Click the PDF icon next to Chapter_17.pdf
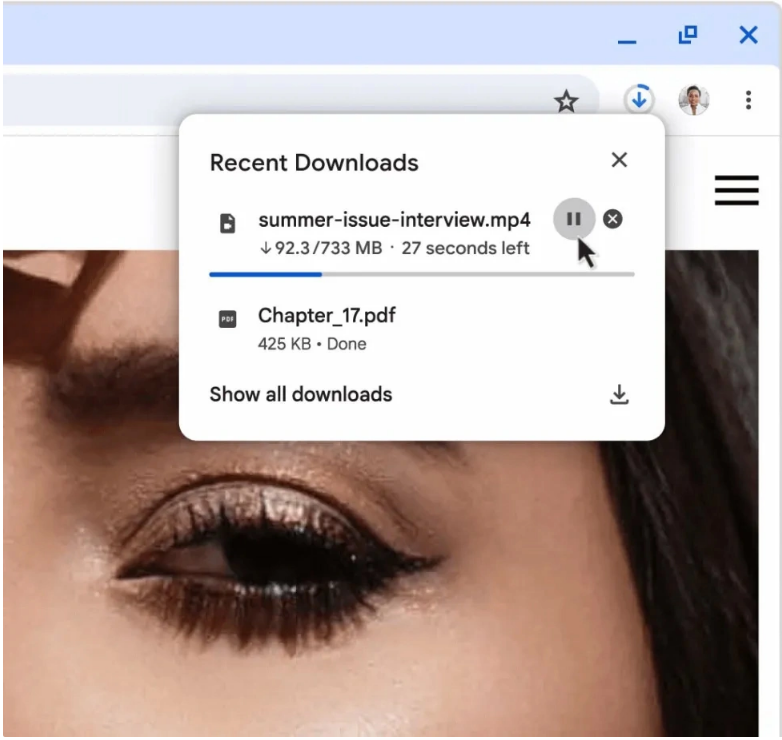The width and height of the screenshot is (782, 740). [x=228, y=319]
